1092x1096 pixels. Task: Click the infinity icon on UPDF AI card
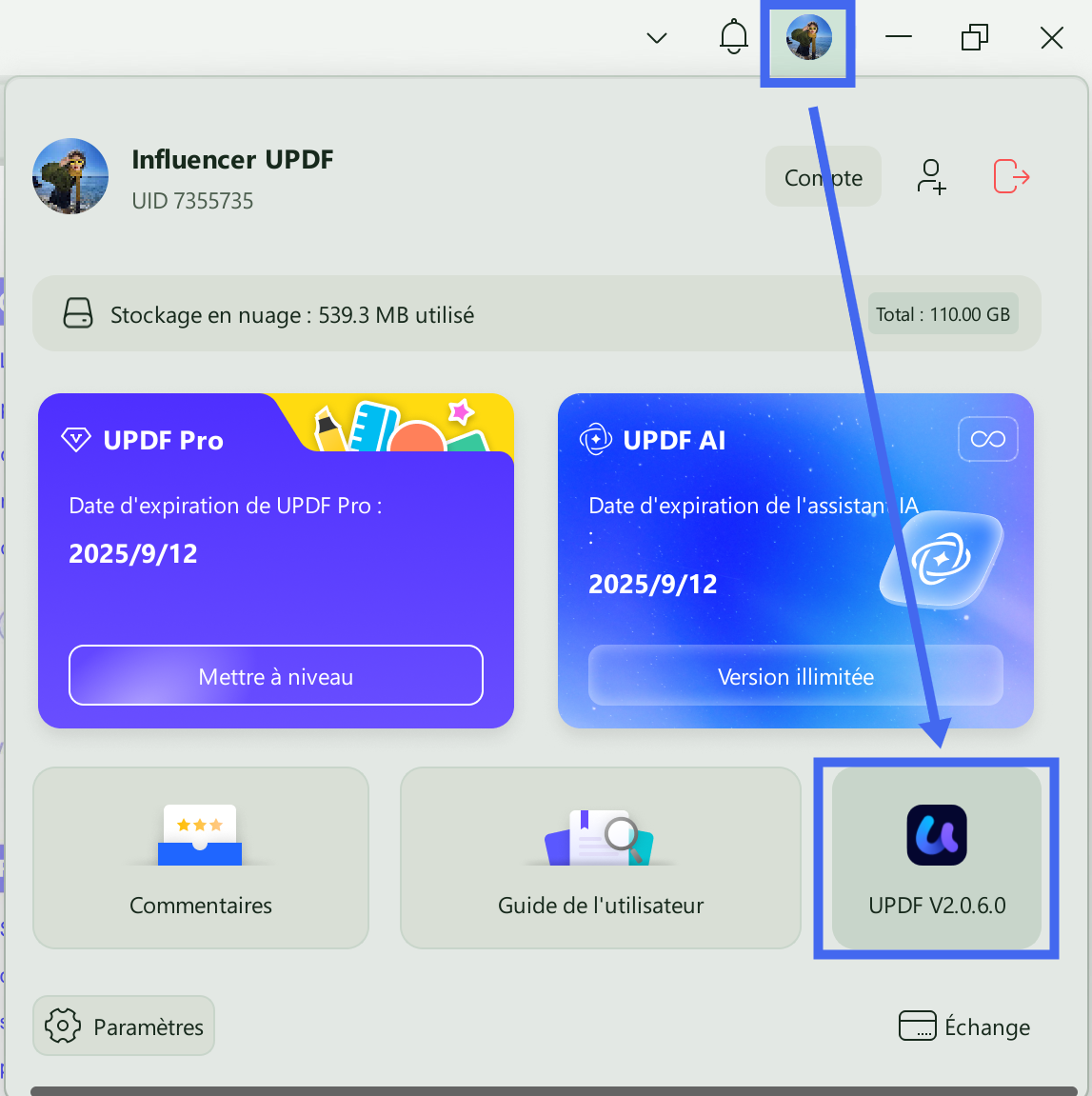[x=988, y=439]
